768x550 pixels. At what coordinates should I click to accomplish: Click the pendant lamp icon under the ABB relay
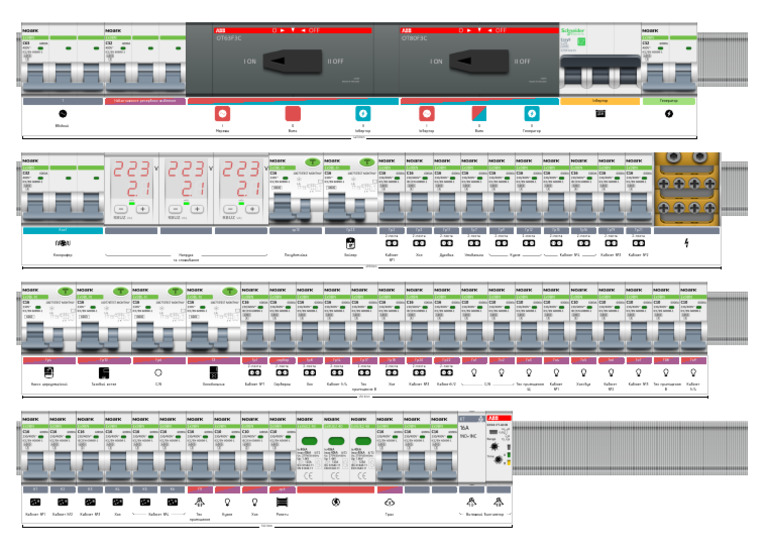[498, 502]
